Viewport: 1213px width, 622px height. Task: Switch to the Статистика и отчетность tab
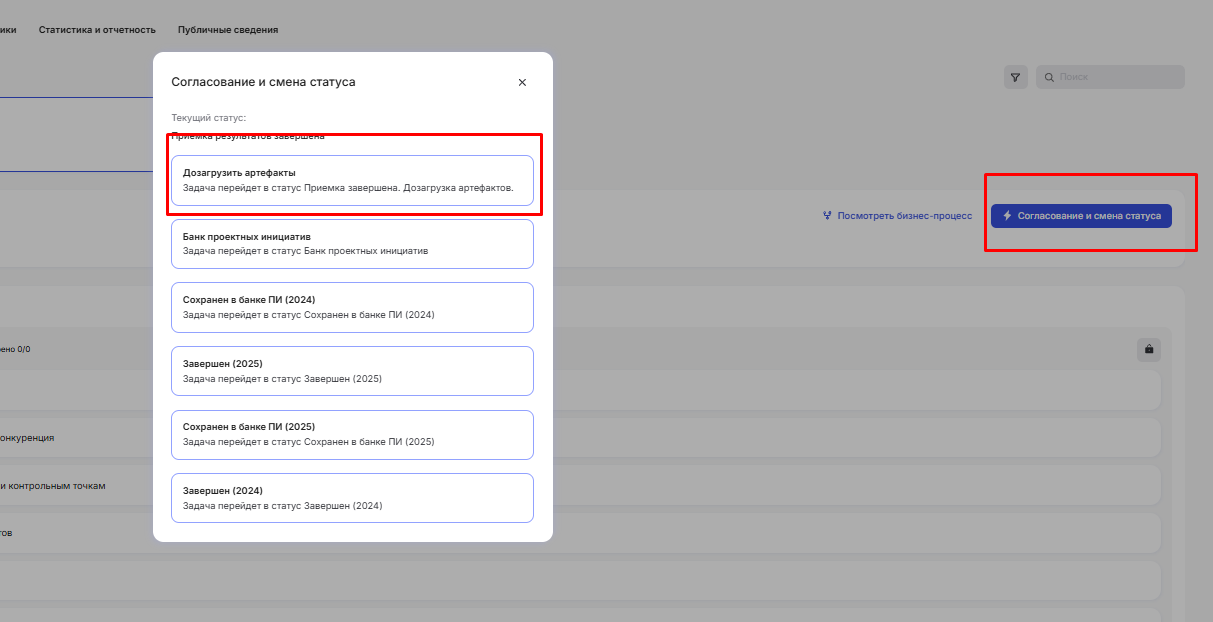click(x=98, y=30)
